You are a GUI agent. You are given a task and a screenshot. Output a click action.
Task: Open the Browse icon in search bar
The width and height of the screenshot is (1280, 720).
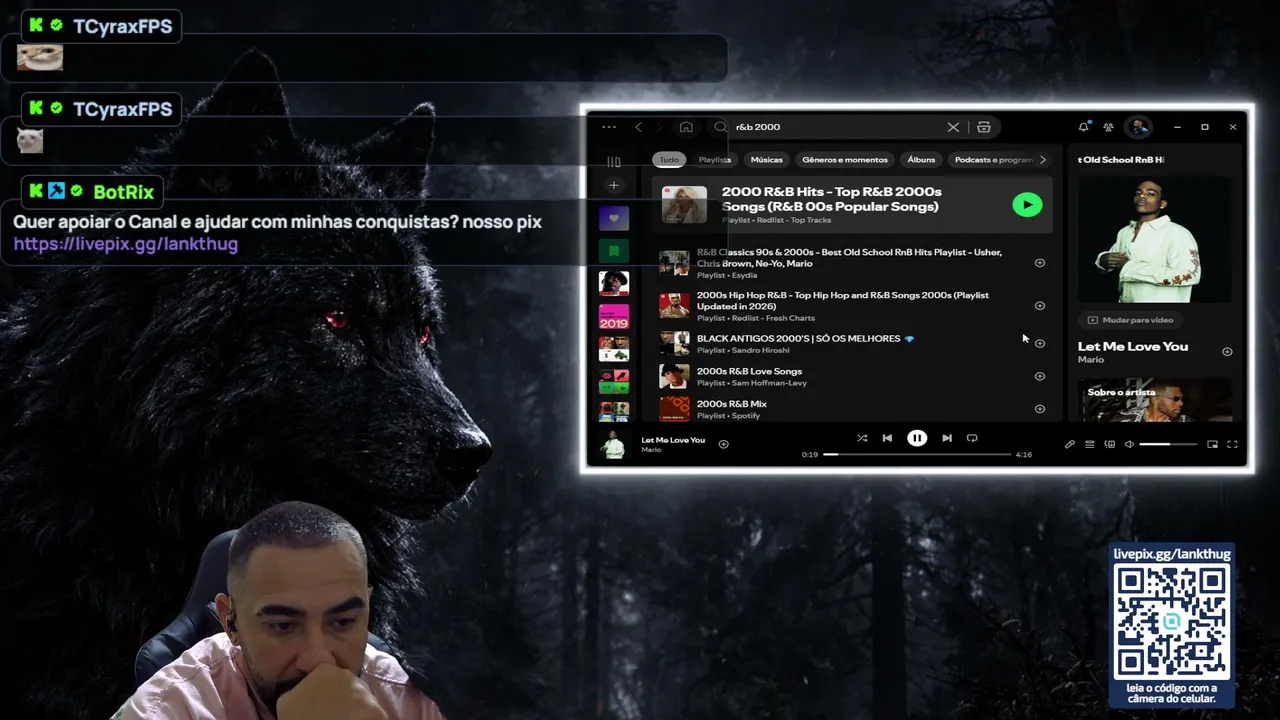click(984, 127)
